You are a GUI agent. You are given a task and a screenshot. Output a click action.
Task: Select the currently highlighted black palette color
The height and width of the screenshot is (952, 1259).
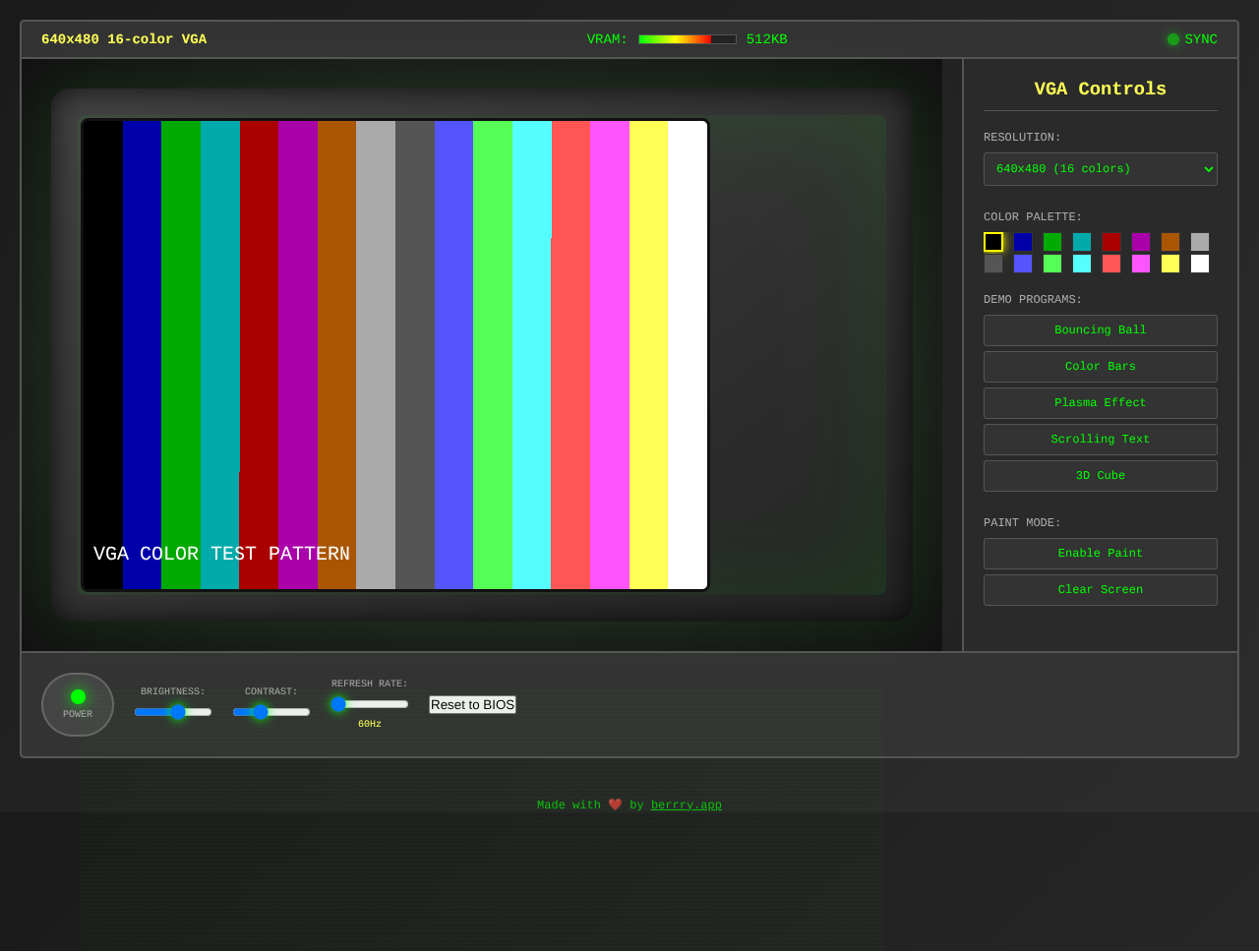click(993, 241)
